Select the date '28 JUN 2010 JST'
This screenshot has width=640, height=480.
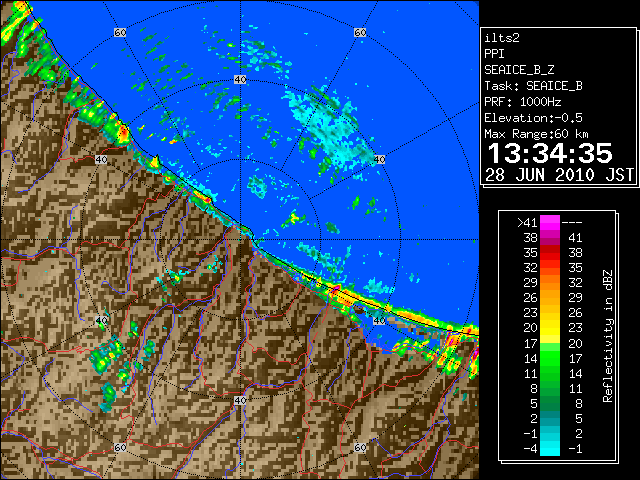pos(559,175)
